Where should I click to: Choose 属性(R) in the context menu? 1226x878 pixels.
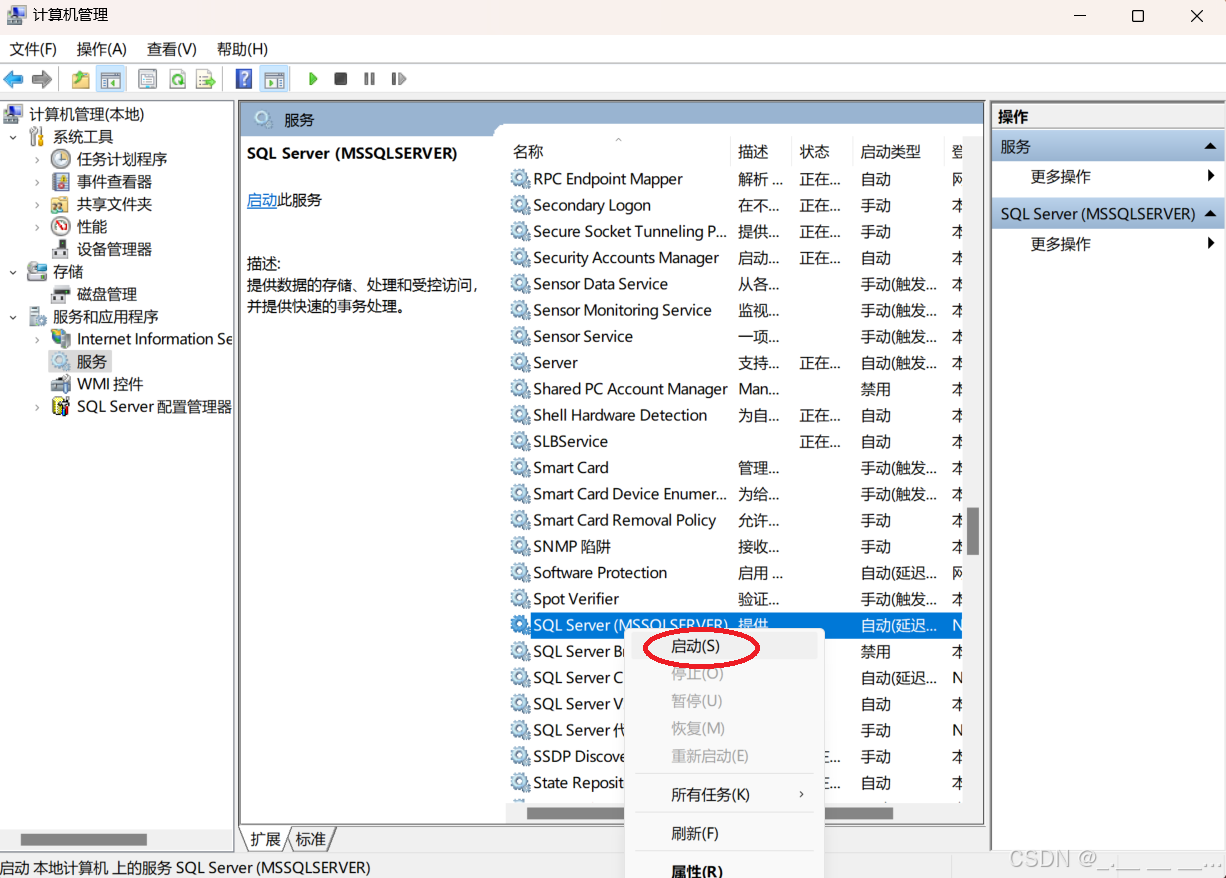724,870
